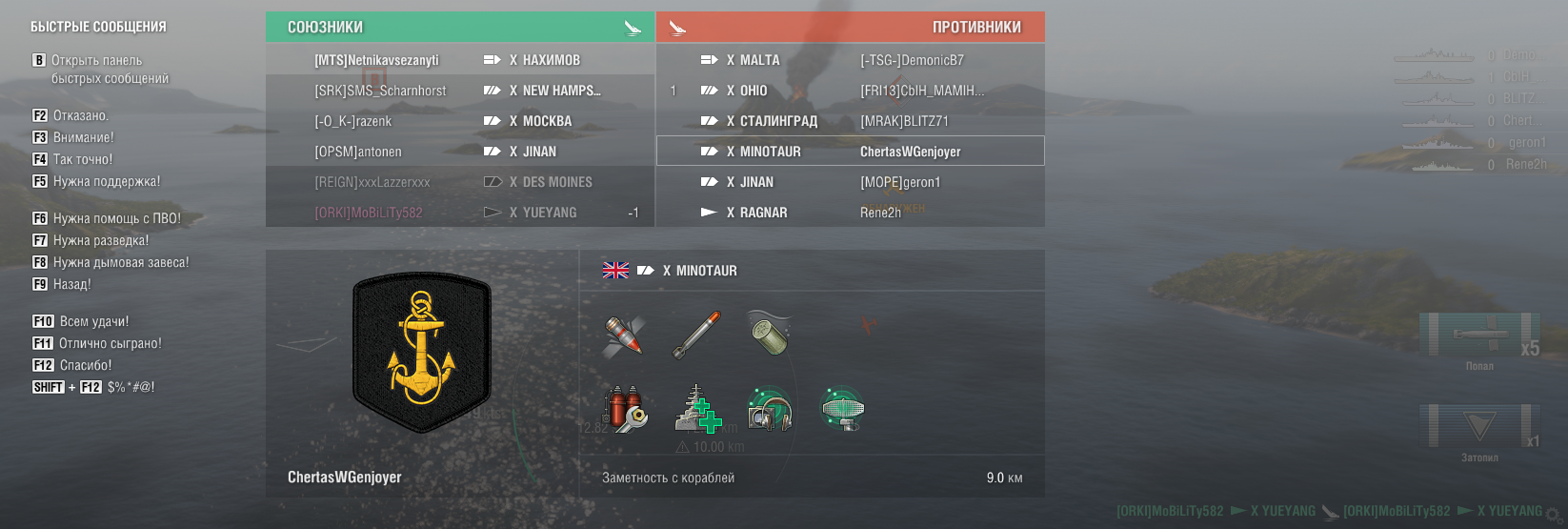Click the Damage Control Party consumable icon

pyautogui.click(x=626, y=409)
